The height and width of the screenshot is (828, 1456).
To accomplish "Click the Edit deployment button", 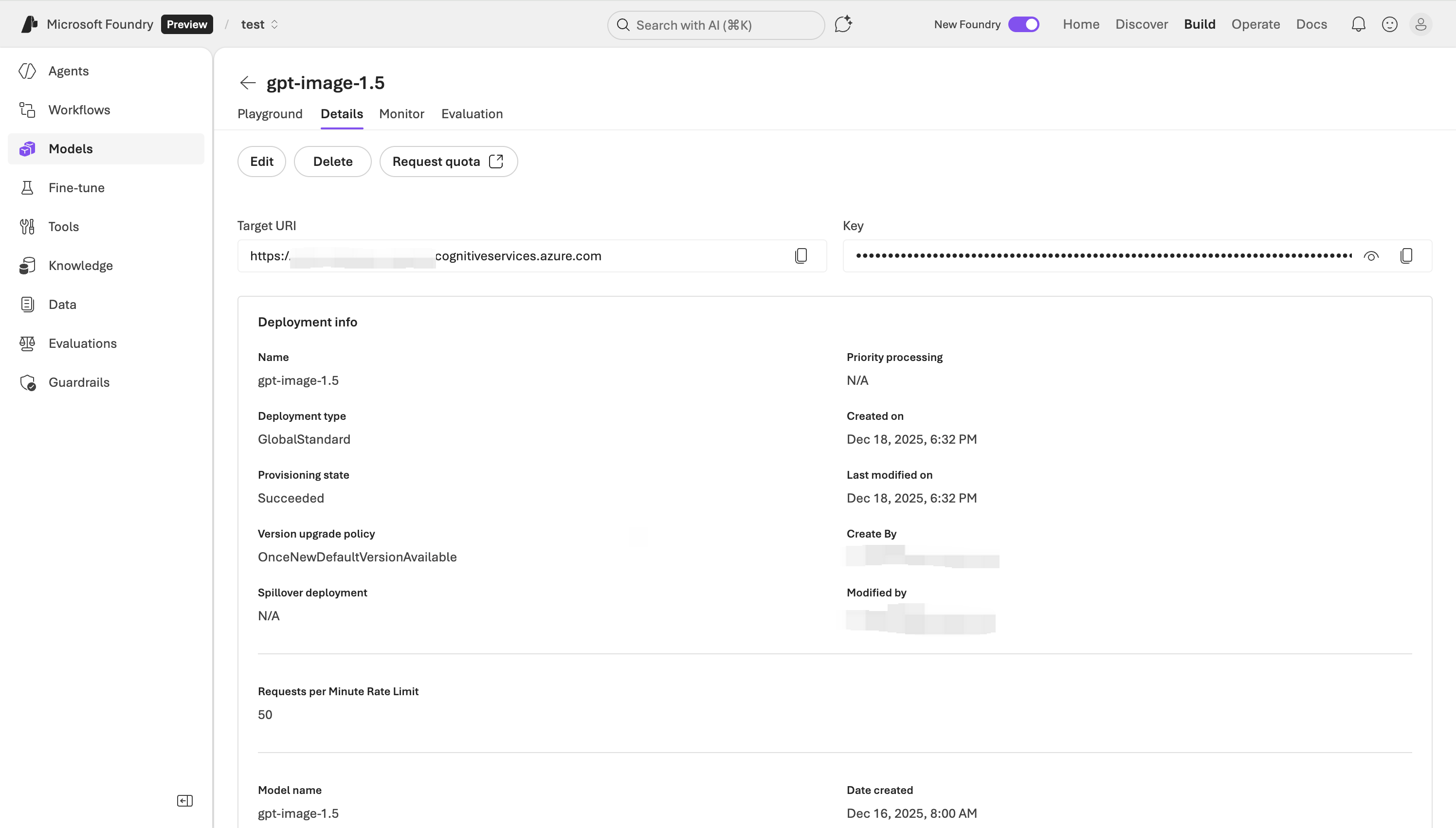I will 262,162.
